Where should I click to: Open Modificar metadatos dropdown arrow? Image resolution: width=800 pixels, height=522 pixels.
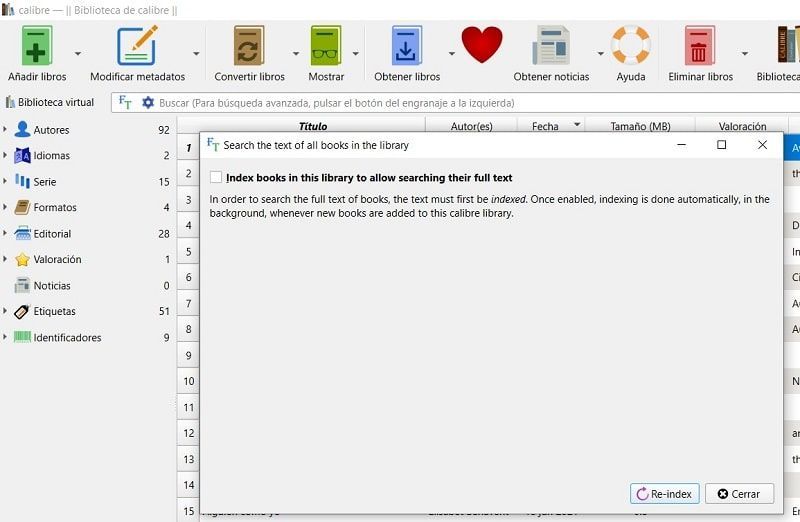coord(196,53)
